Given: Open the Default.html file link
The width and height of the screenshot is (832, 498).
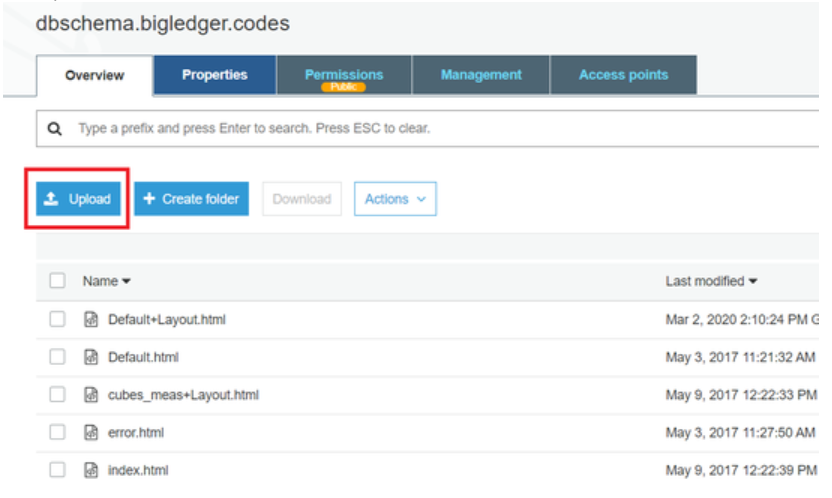Looking at the screenshot, I should point(143,357).
